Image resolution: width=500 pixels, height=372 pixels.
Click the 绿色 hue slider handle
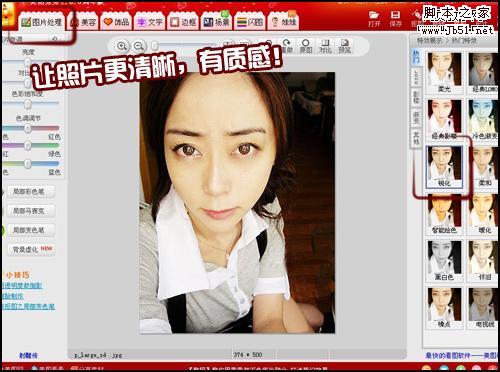(28, 146)
